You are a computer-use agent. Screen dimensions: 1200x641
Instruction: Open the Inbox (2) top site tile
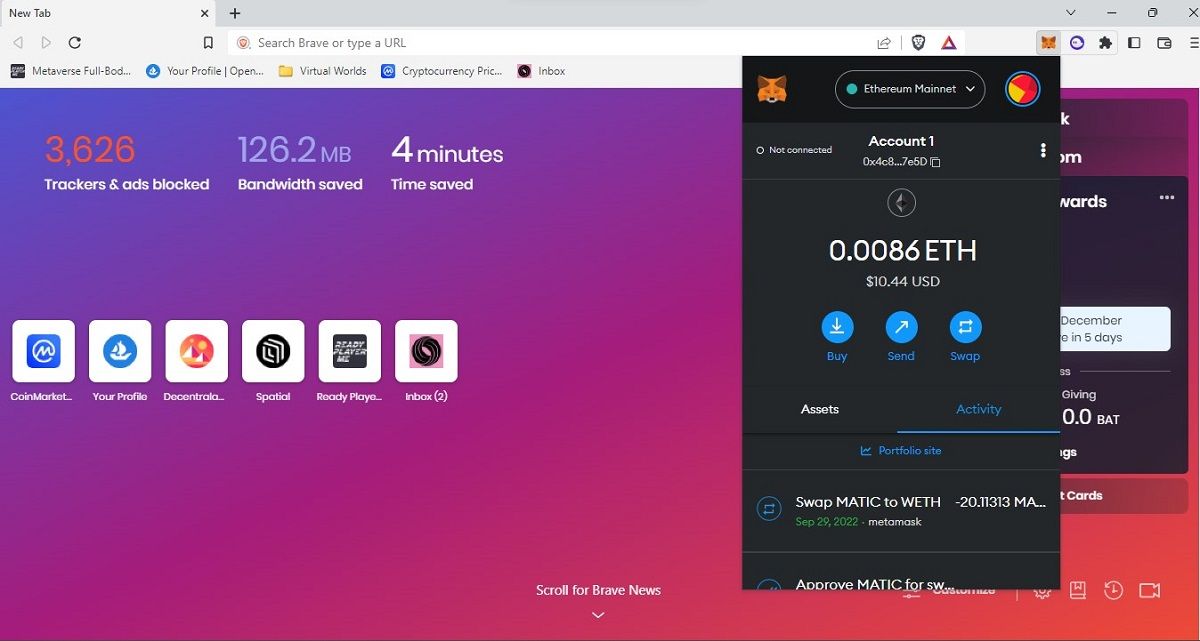pyautogui.click(x=426, y=351)
